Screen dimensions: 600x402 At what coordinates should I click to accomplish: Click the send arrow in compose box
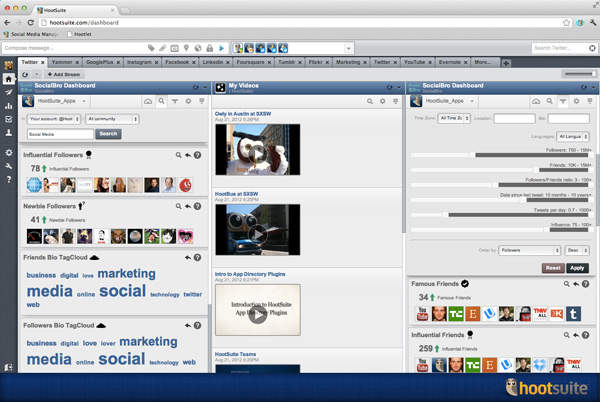click(x=222, y=48)
